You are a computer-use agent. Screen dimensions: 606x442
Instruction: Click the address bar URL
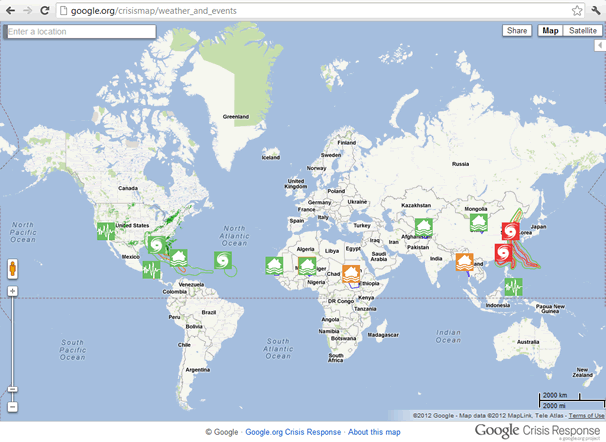153,11
